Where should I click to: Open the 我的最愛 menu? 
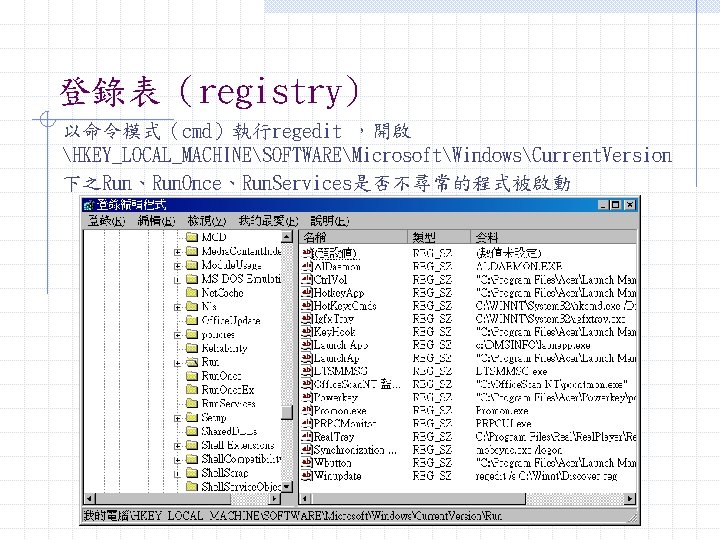tap(268, 221)
